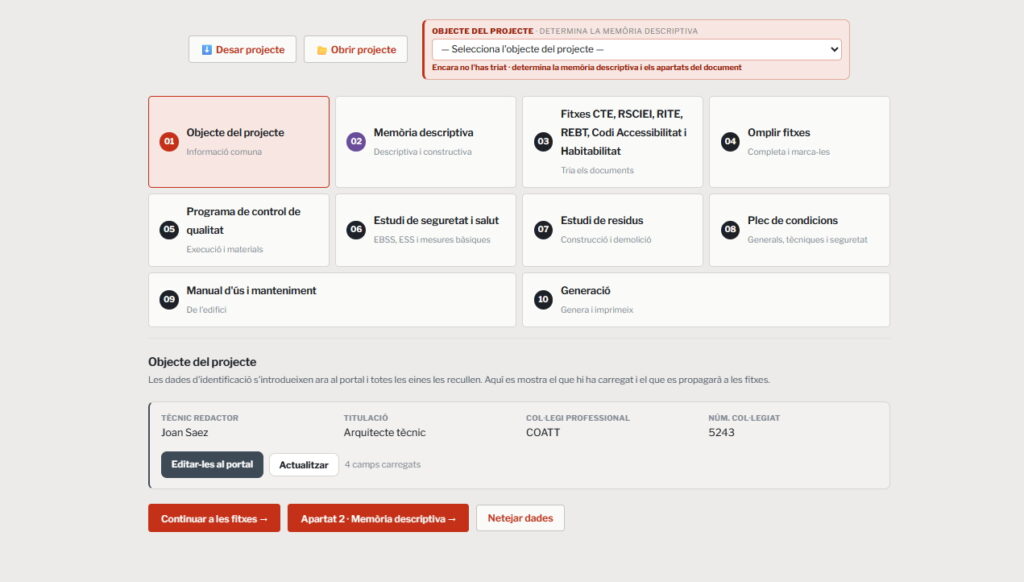
Task: Click the 04 badge for Omplir fitxes
Action: tap(730, 141)
